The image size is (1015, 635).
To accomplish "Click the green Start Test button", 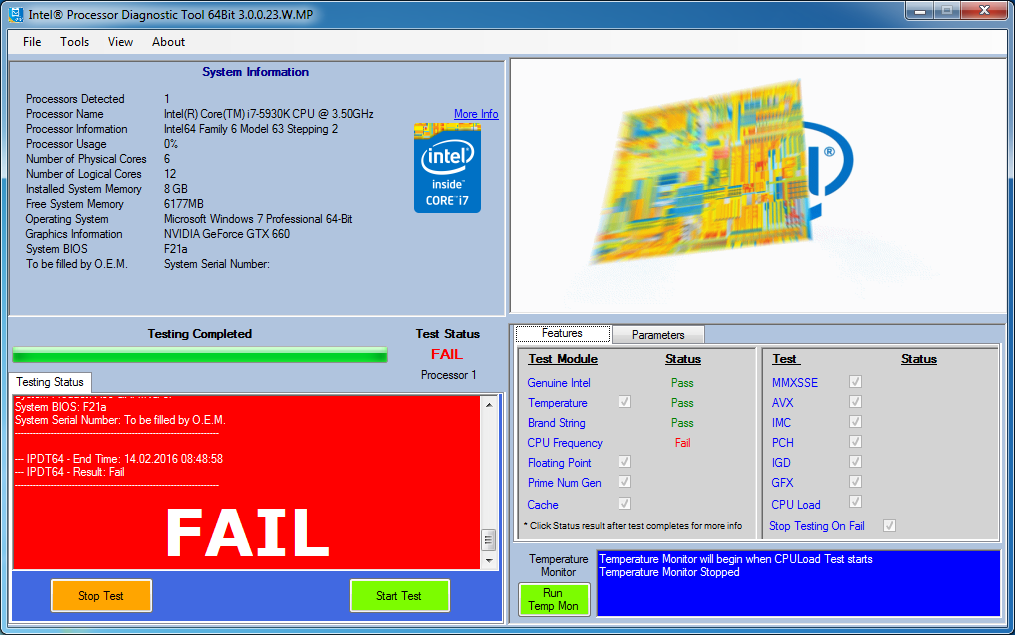I will pyautogui.click(x=399, y=596).
